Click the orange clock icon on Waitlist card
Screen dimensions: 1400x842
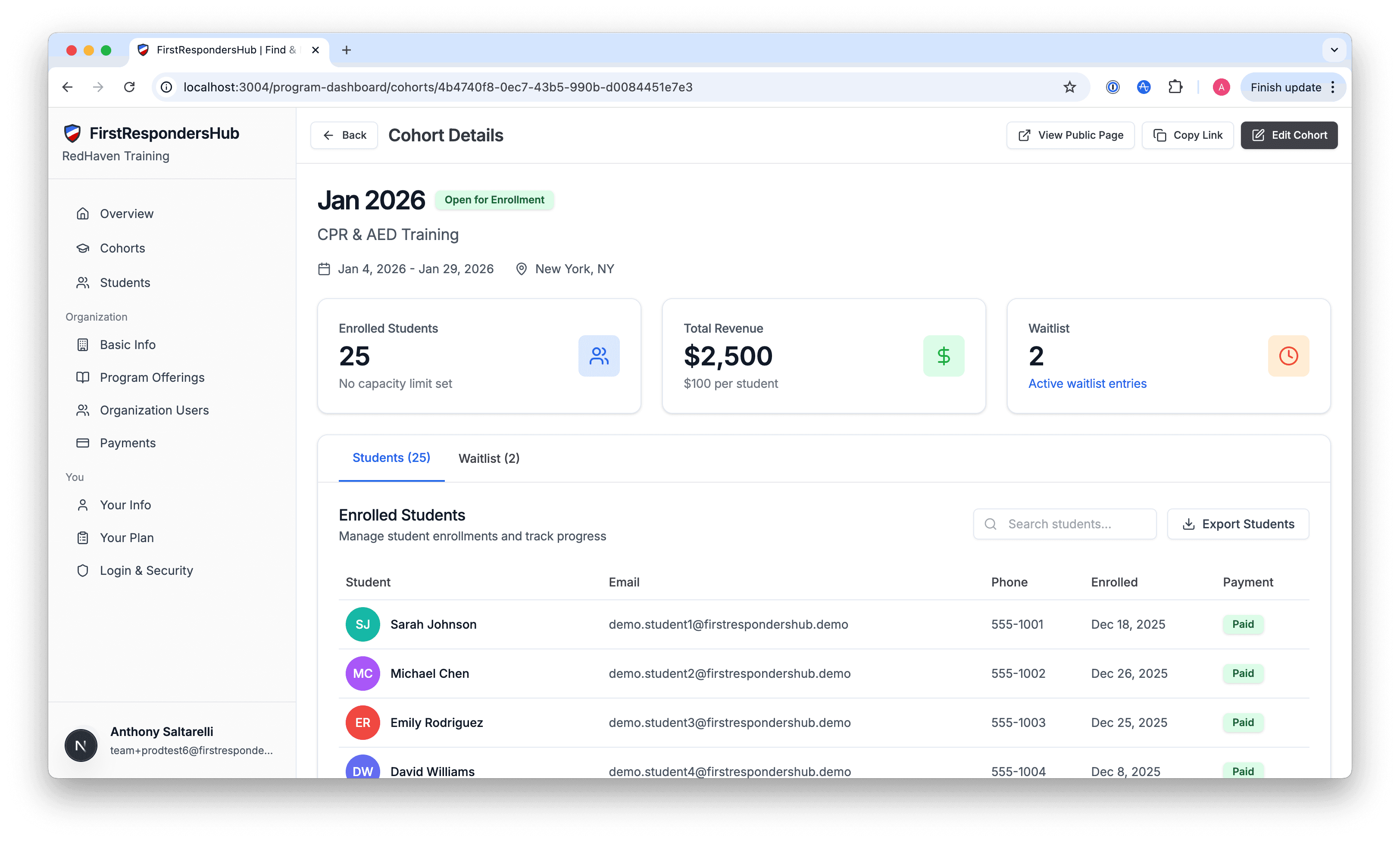(x=1288, y=356)
